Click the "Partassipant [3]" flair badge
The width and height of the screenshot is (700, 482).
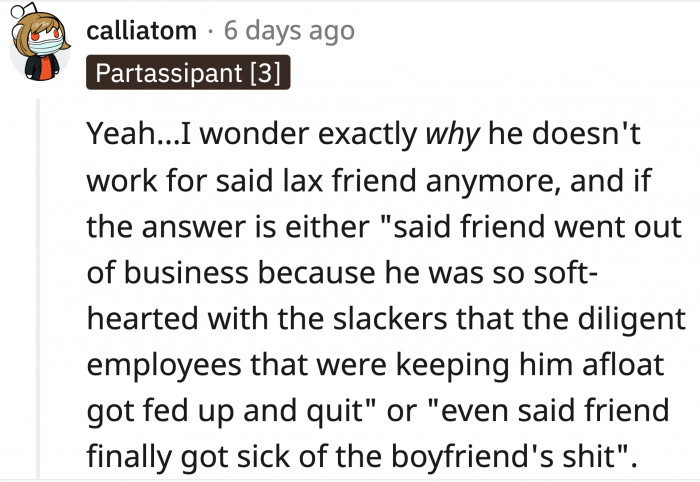[x=188, y=75]
